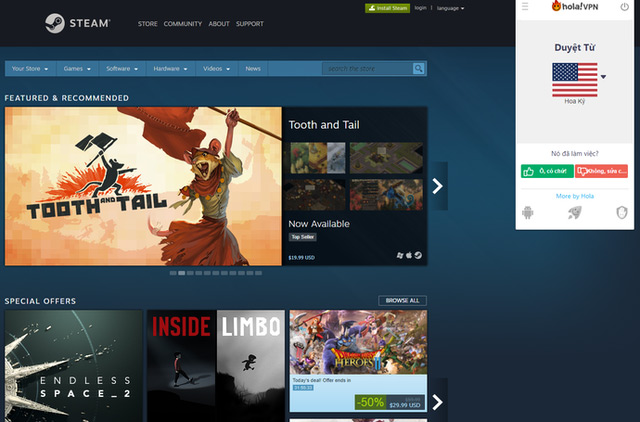Open the SUPPORT menu item
Image resolution: width=640 pixels, height=422 pixels.
coord(250,24)
